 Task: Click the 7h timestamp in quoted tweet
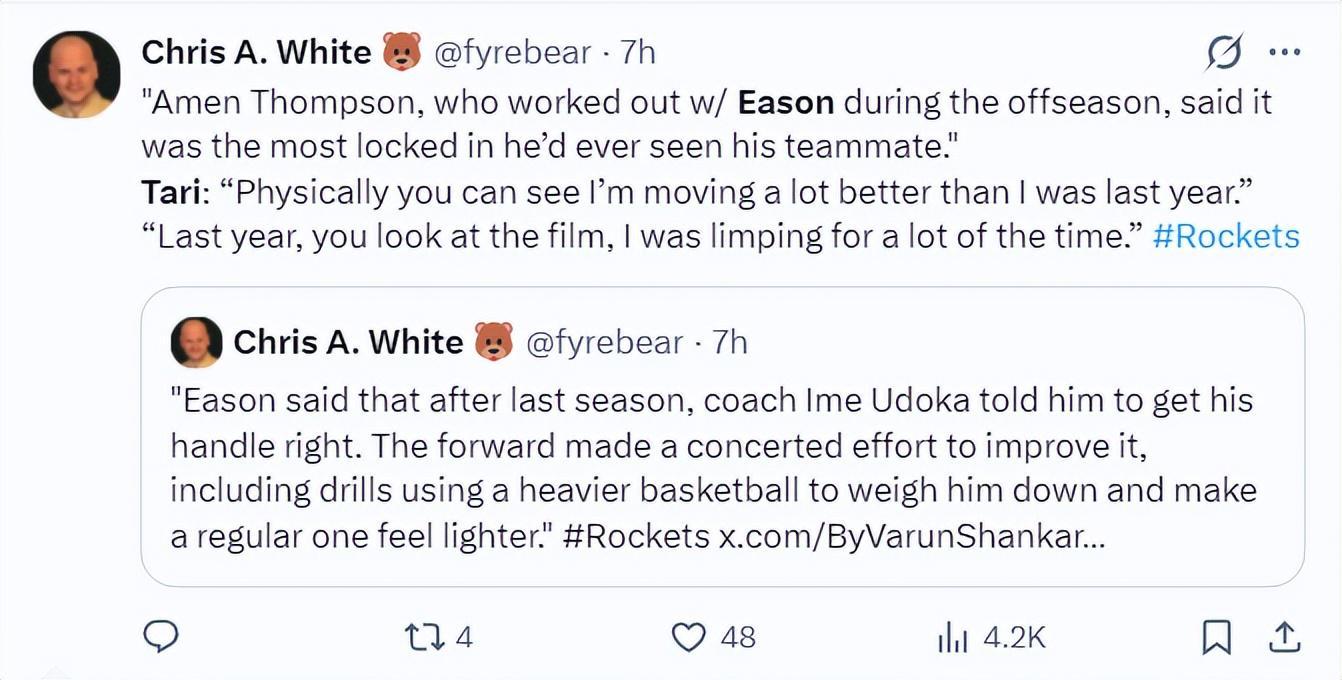[x=730, y=343]
